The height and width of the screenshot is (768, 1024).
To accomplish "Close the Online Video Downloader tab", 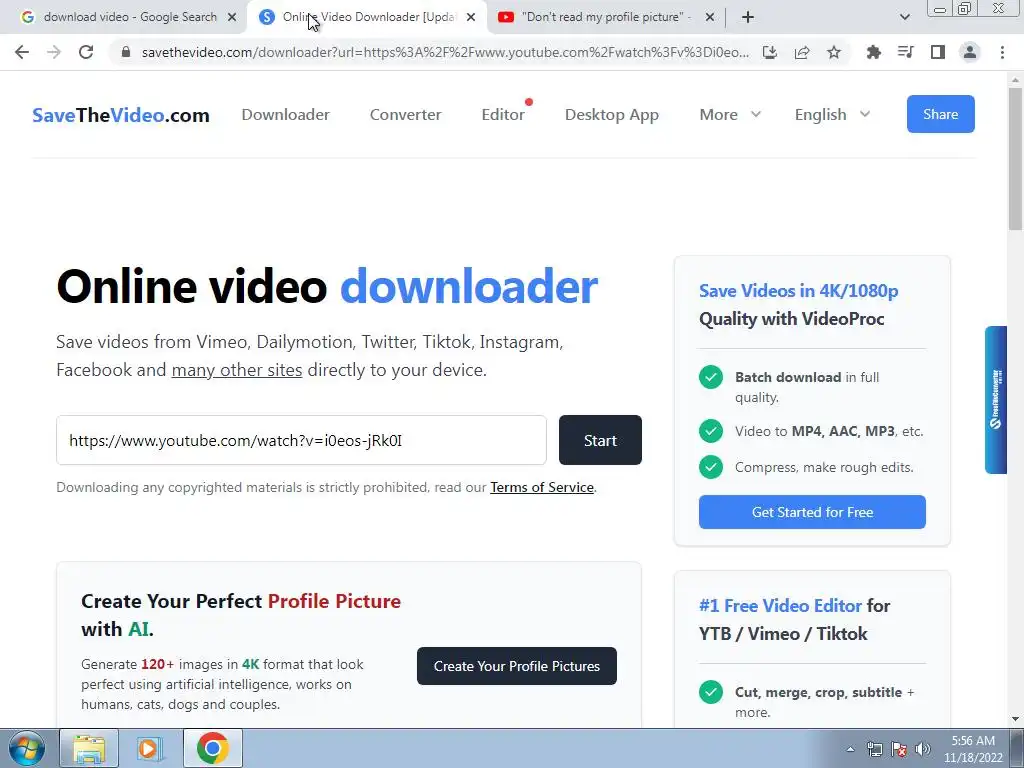I will 471,17.
